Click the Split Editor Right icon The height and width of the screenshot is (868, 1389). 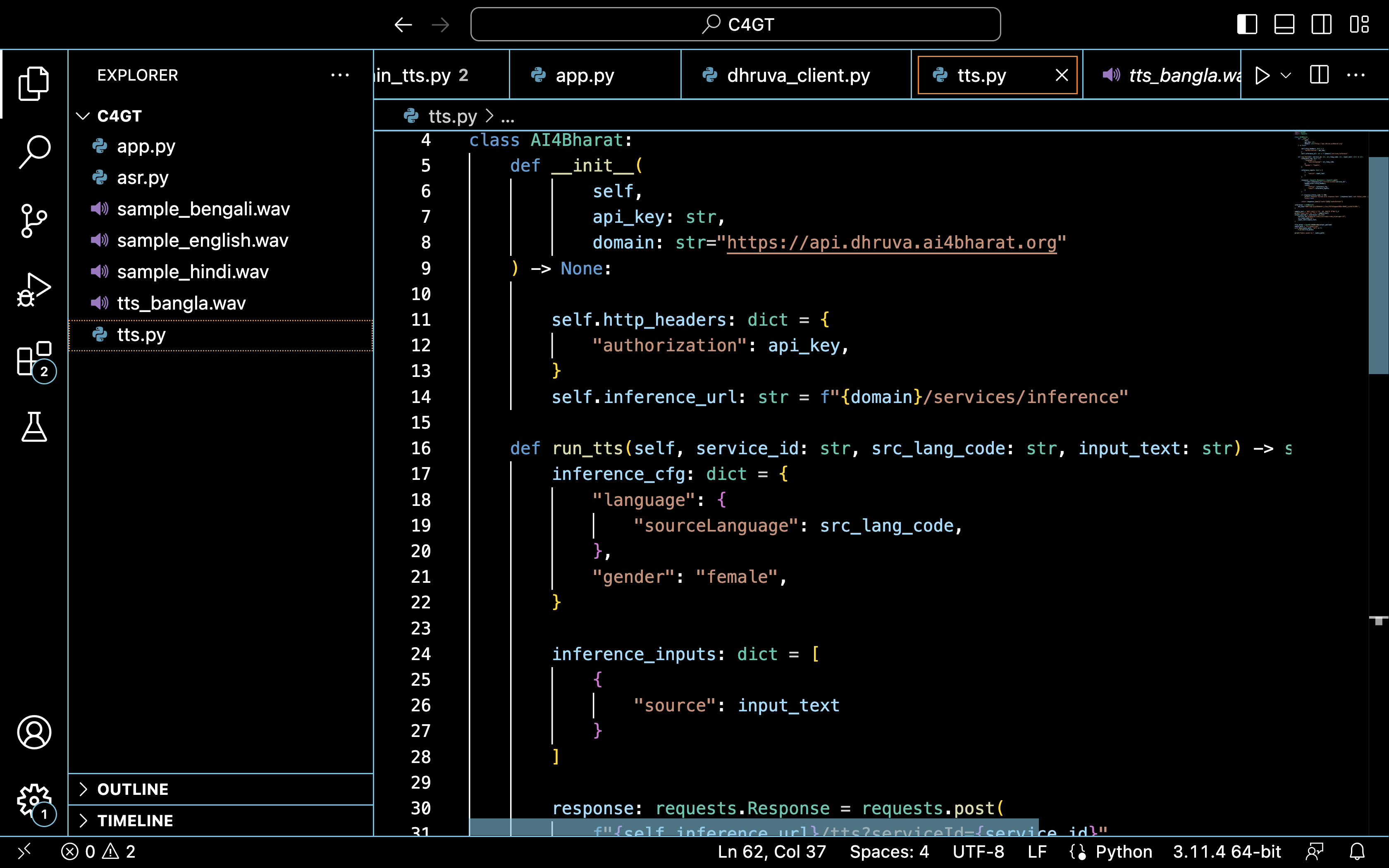click(x=1320, y=75)
